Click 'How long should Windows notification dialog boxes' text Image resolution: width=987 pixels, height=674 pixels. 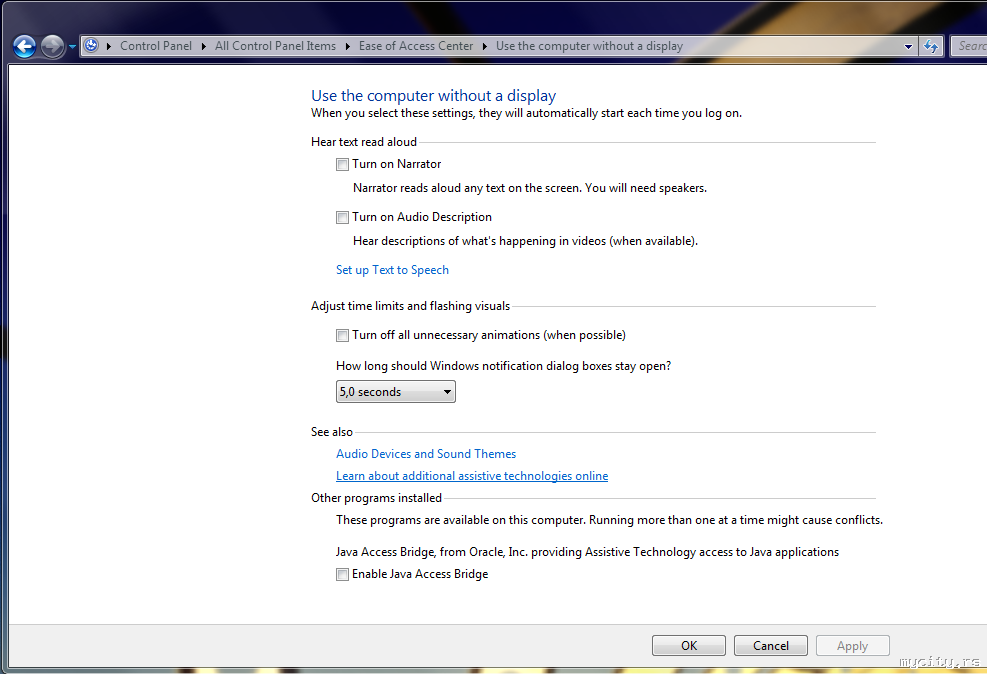504,366
